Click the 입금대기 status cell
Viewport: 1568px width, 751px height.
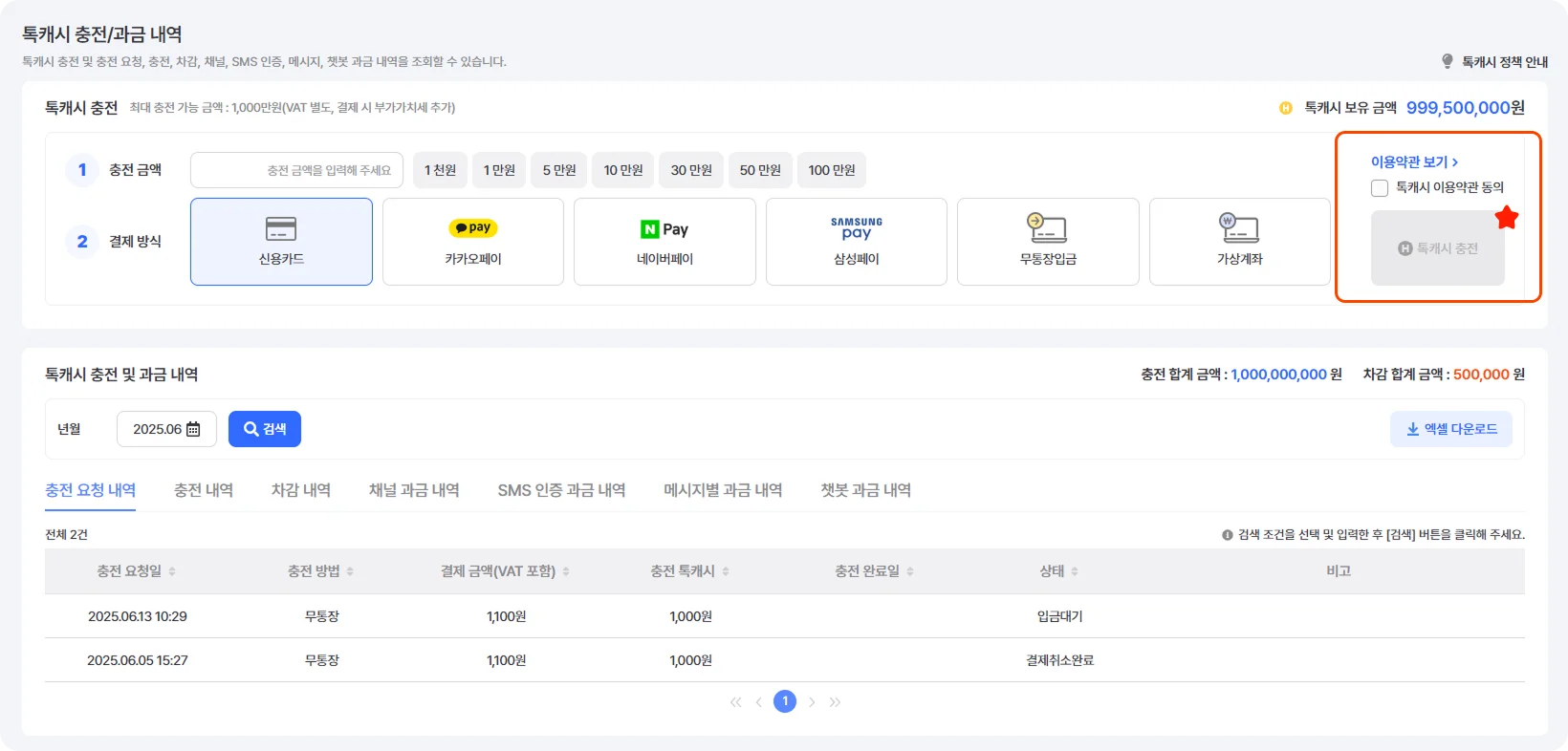1060,617
